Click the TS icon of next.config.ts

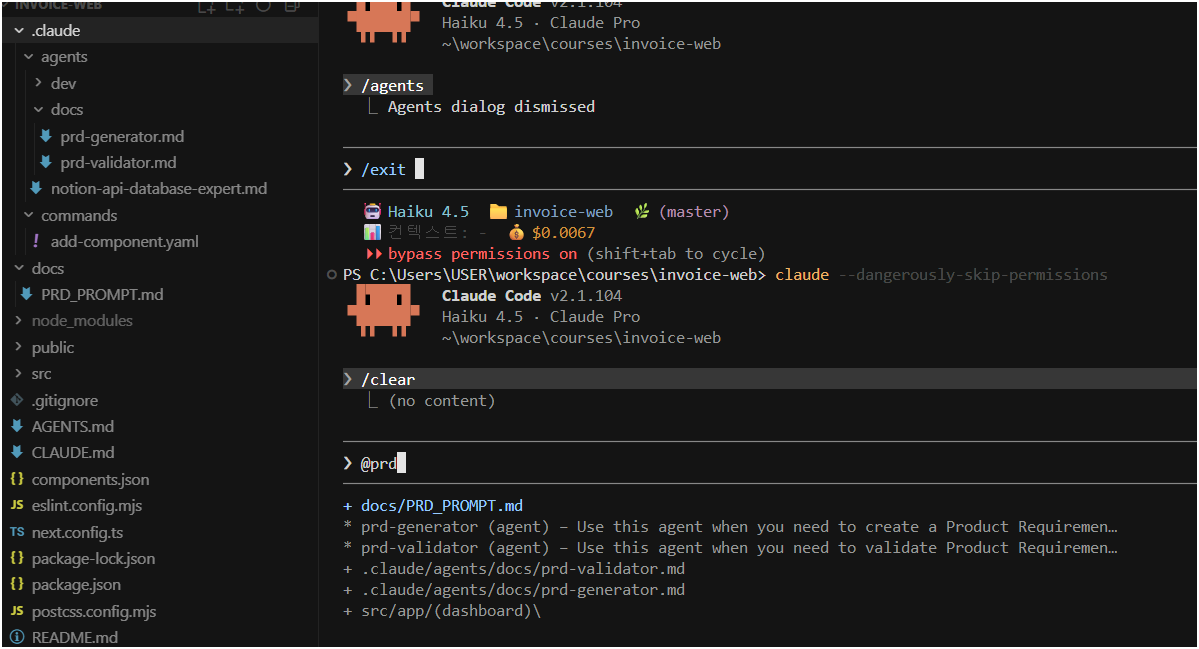17,532
